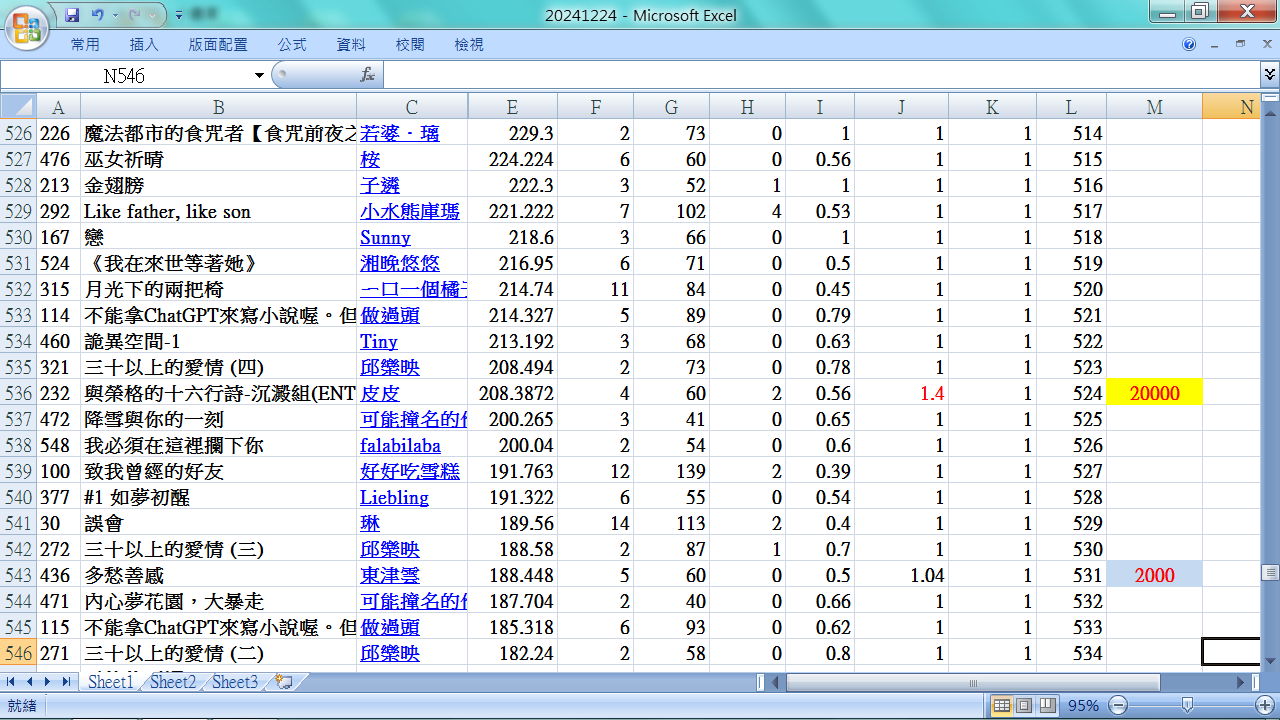Viewport: 1280px width, 720px height.
Task: Click the vertical scrollbar thumb
Action: (x=1270, y=573)
